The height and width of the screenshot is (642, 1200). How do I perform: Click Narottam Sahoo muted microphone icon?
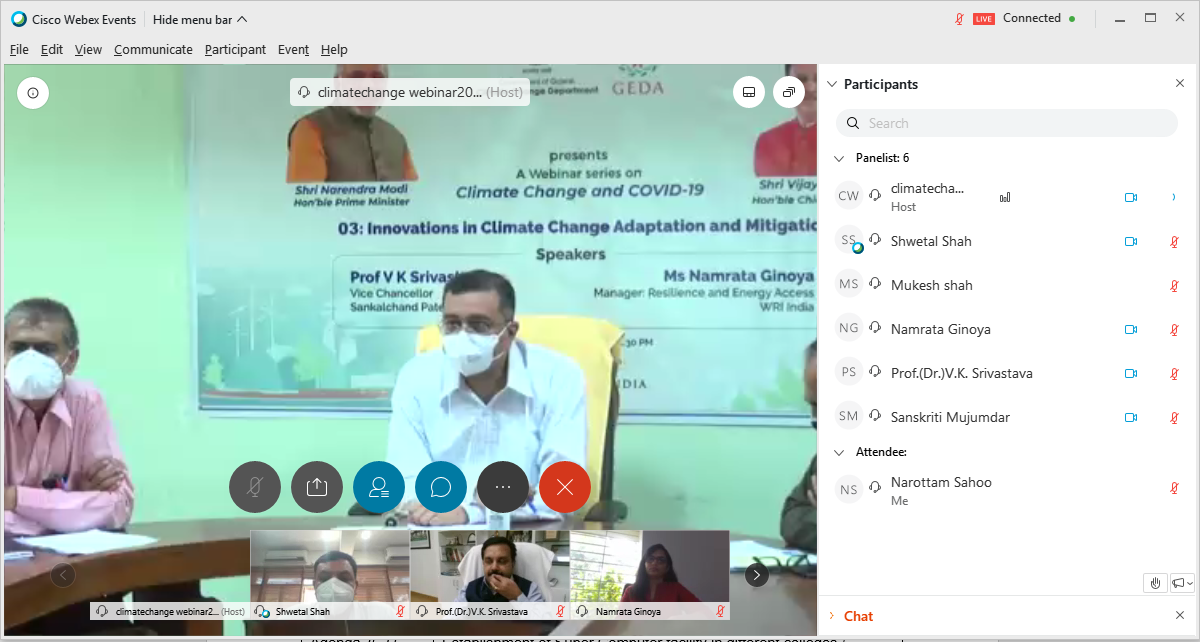click(1175, 488)
